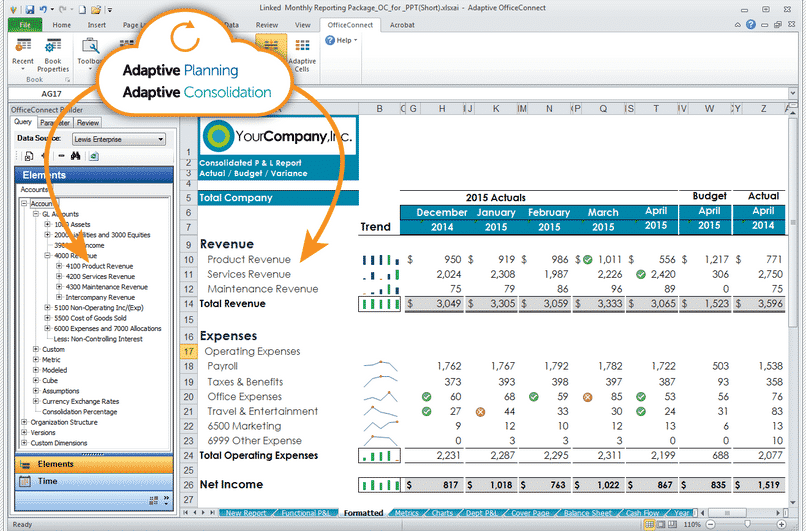Expand the 5500 Cost of Goods Sold node
The height and width of the screenshot is (531, 806).
click(47, 318)
